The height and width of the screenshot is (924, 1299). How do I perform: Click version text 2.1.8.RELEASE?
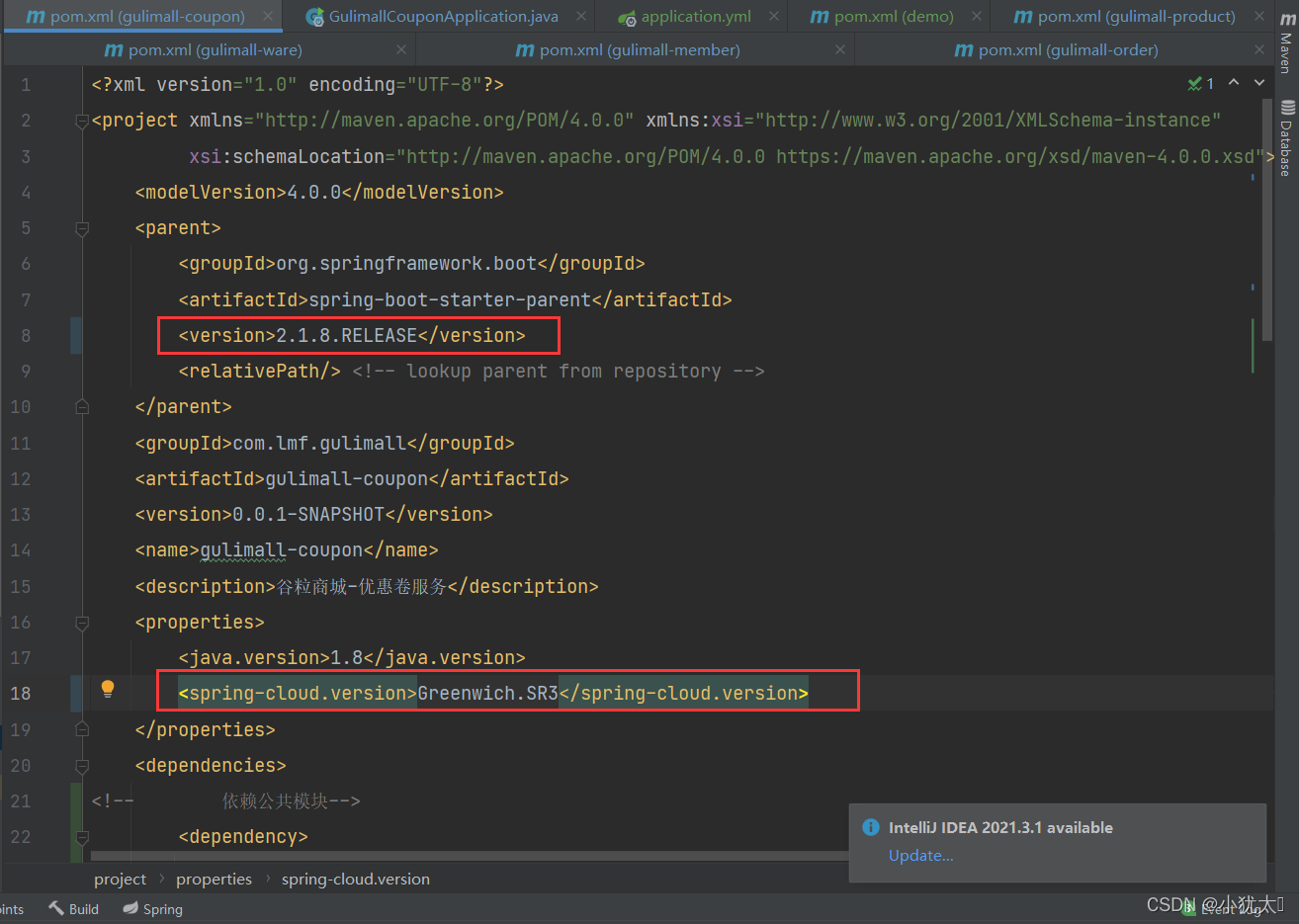(346, 336)
